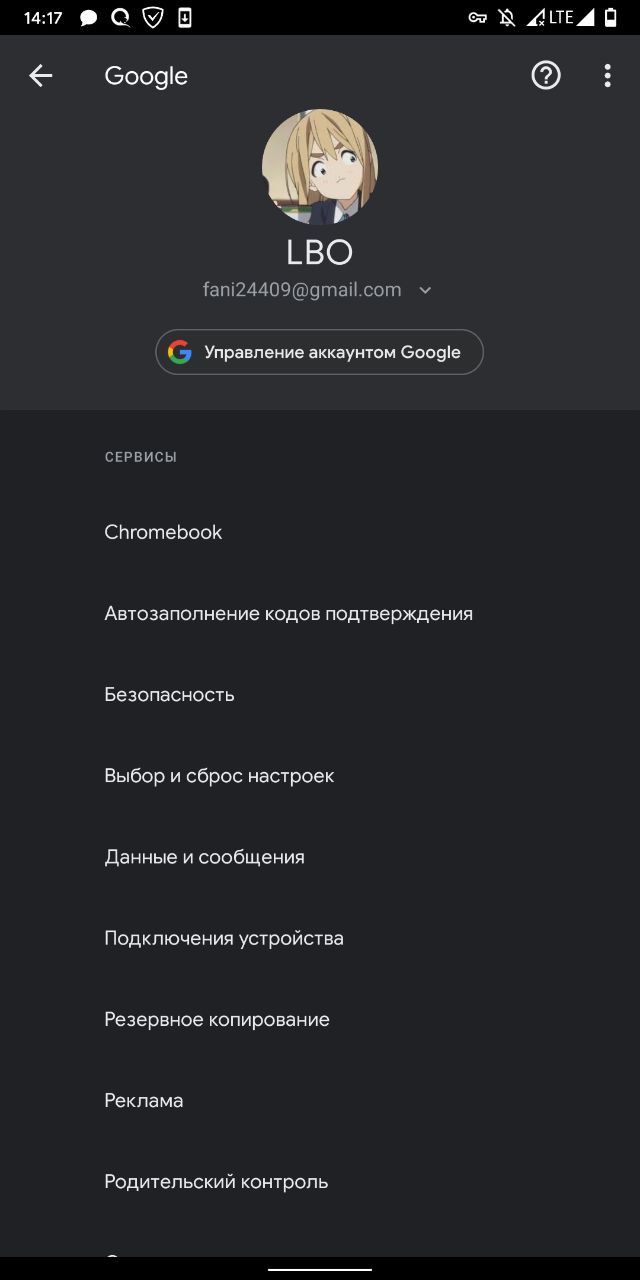Tap the muted notifications bell icon
This screenshot has width=640, height=1280.
tap(507, 17)
